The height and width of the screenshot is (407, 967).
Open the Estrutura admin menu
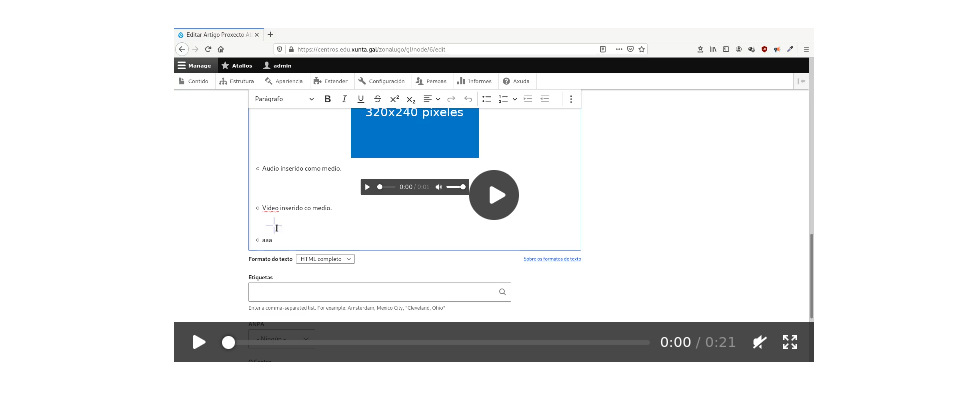(x=236, y=81)
